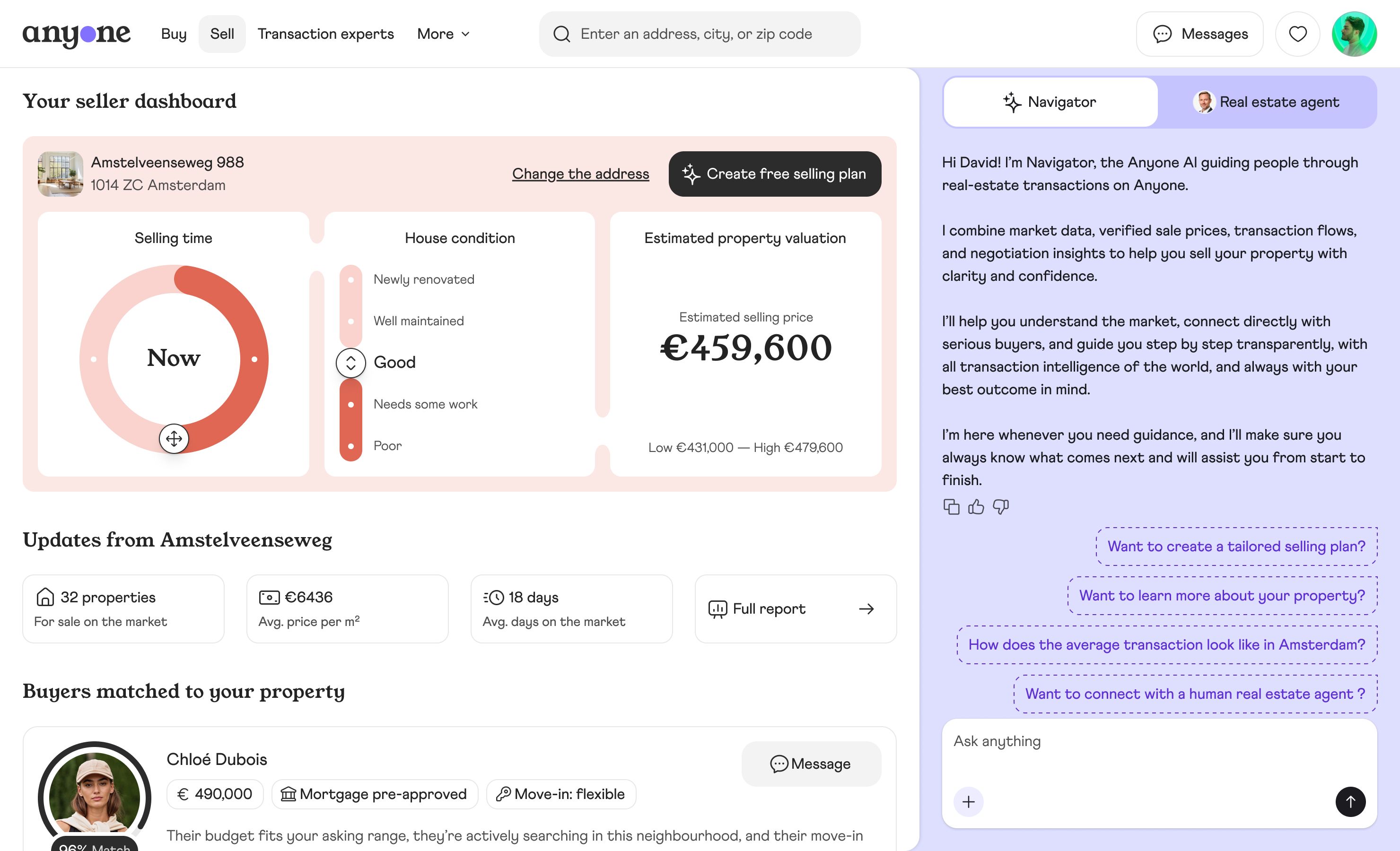This screenshot has height=851, width=1400.
Task: Click the Full report arrow icon
Action: click(x=866, y=609)
